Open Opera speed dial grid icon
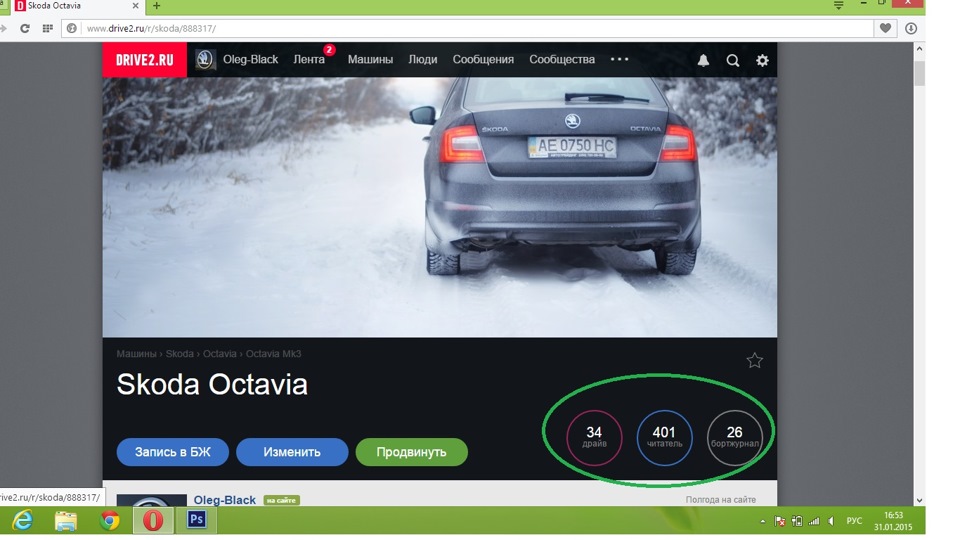Image resolution: width=960 pixels, height=540 pixels. (x=47, y=28)
